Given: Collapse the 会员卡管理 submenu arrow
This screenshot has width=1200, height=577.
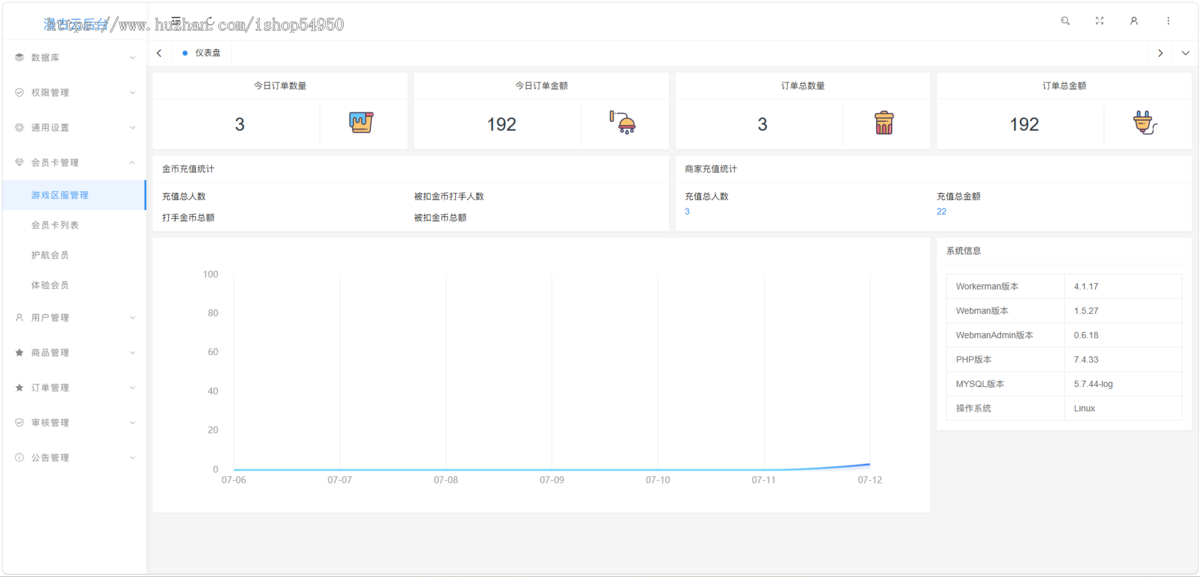Looking at the screenshot, I should coord(132,163).
